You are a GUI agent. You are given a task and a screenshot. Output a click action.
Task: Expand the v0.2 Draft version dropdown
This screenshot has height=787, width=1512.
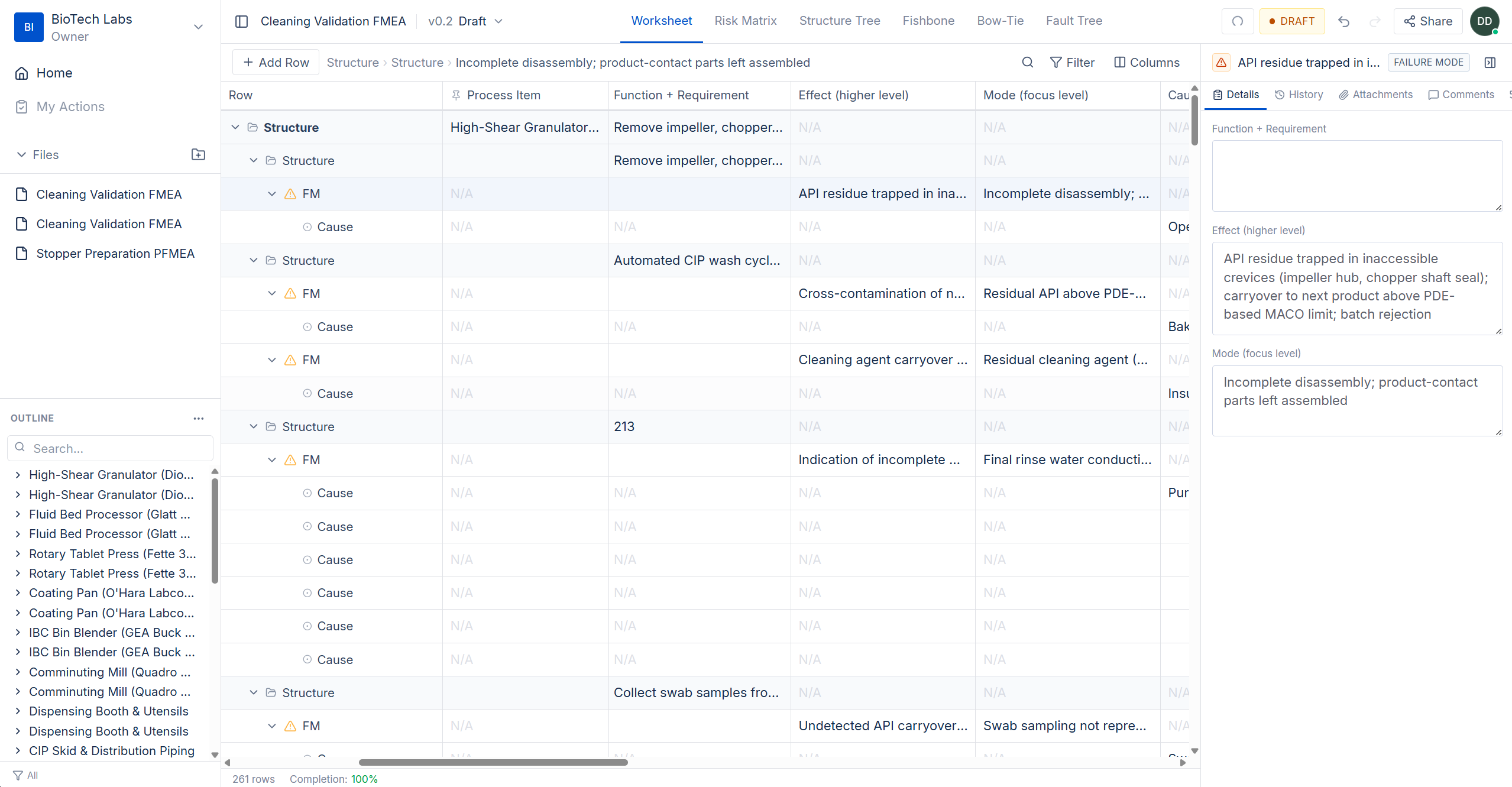click(x=498, y=21)
